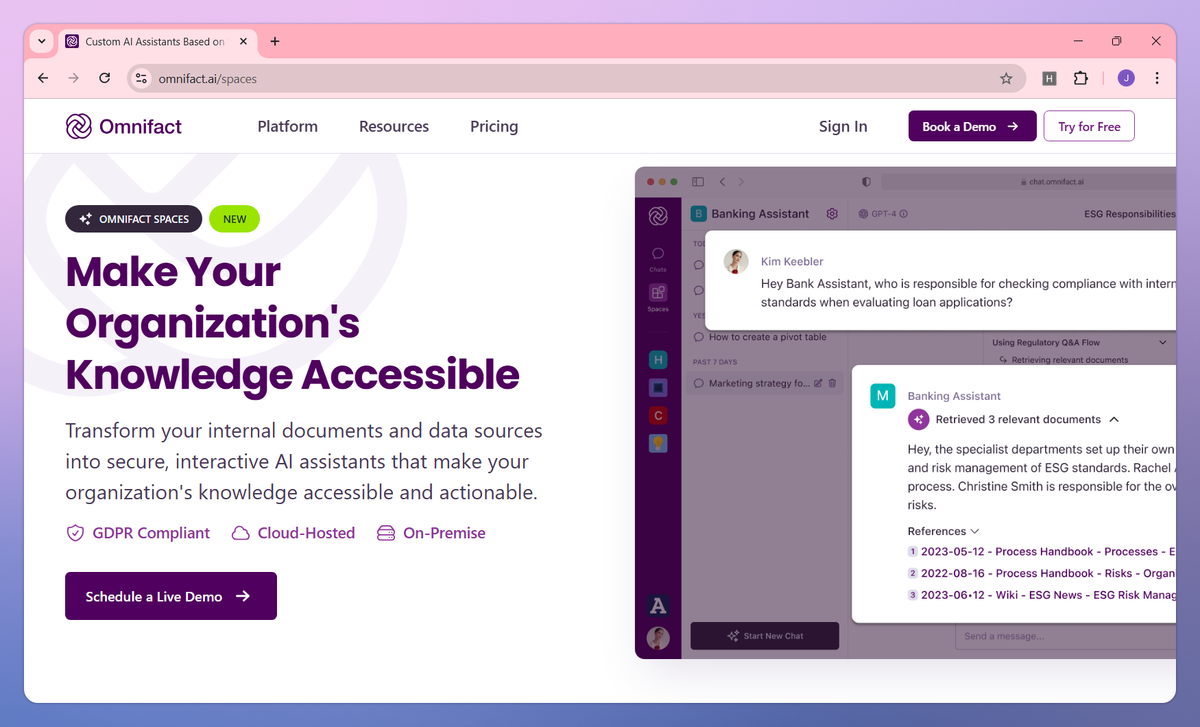Click the Book a Demo button
1200x727 pixels.
[972, 126]
